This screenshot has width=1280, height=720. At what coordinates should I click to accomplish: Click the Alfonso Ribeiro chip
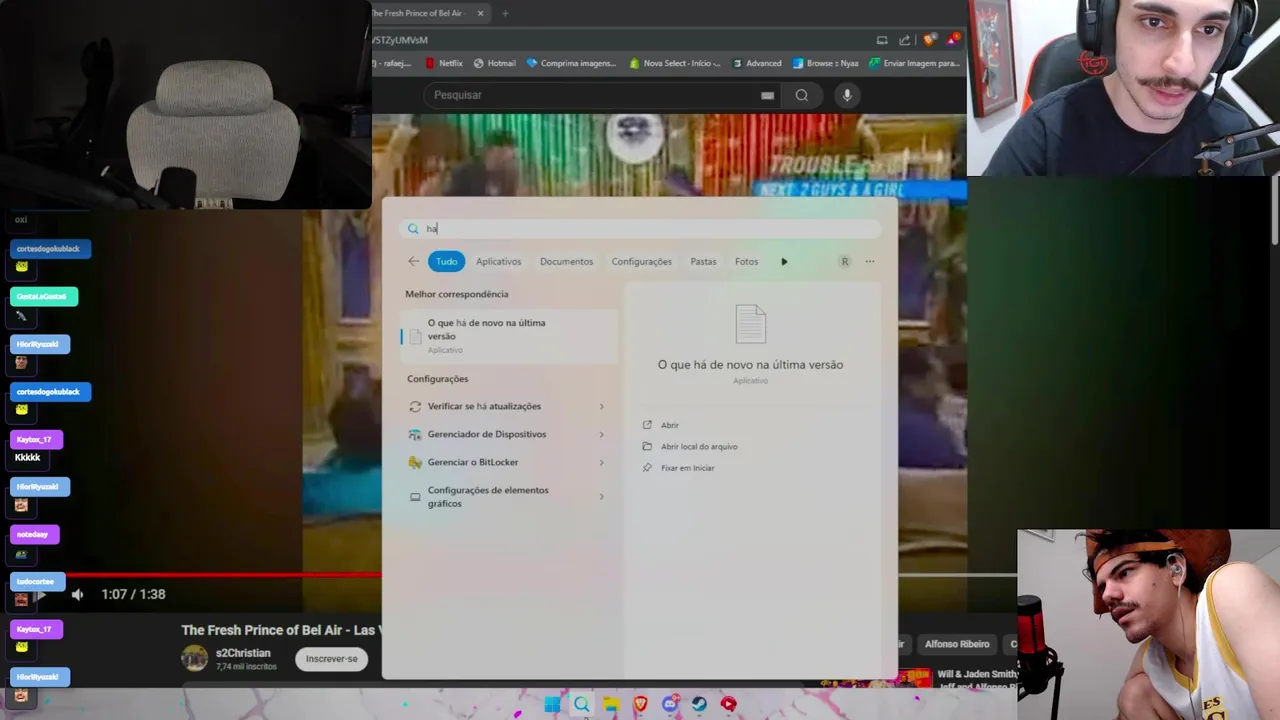[x=957, y=644]
